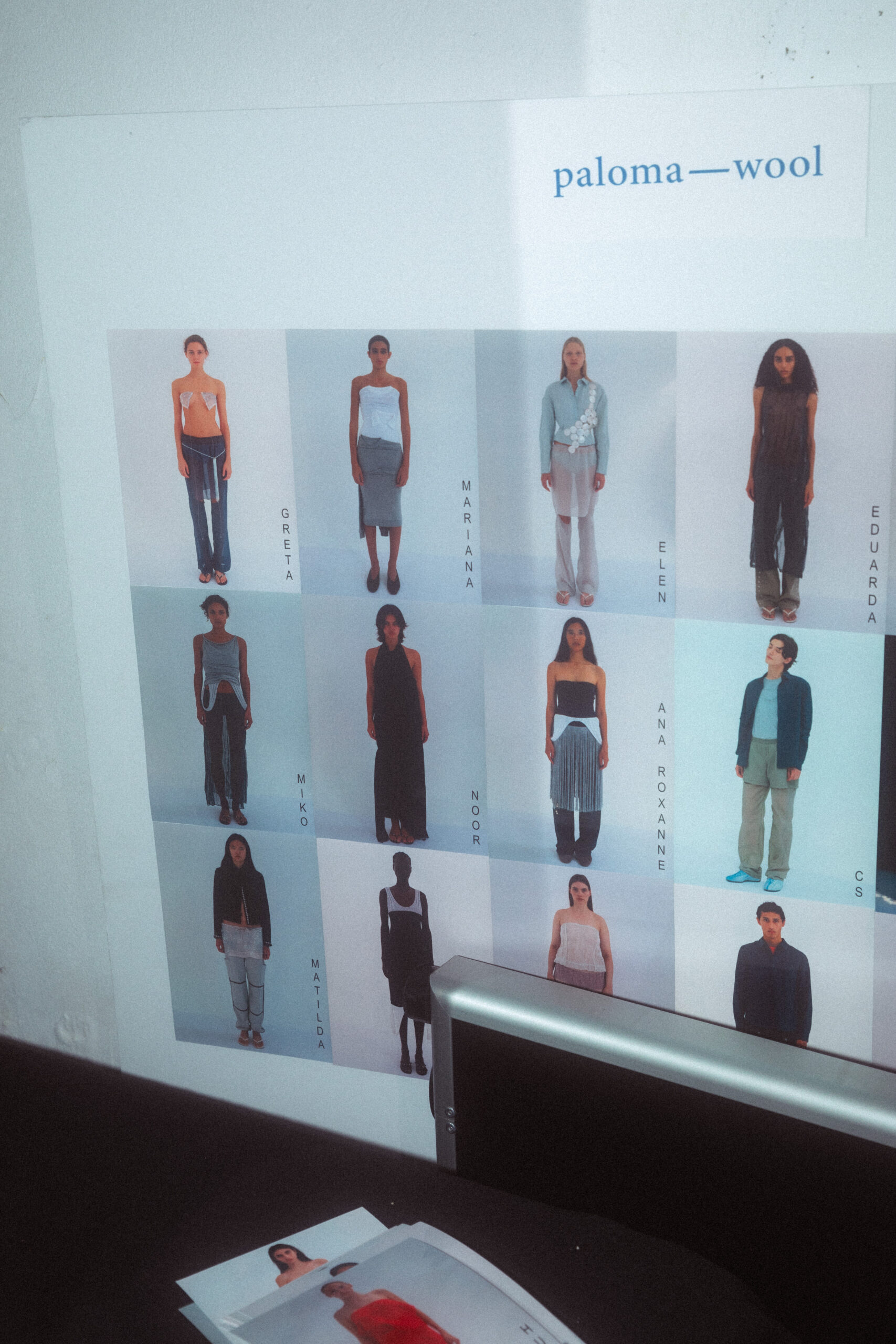Click the MARIANA name label
Viewport: 896px width, 1344px height.
pos(468,534)
